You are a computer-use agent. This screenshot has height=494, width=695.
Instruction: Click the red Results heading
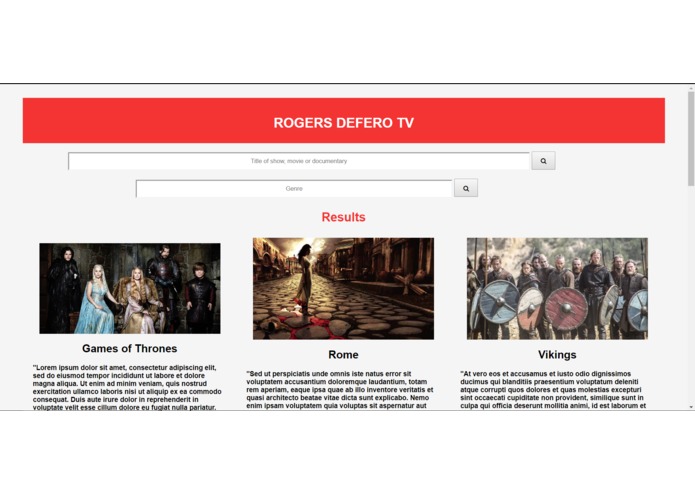point(344,217)
